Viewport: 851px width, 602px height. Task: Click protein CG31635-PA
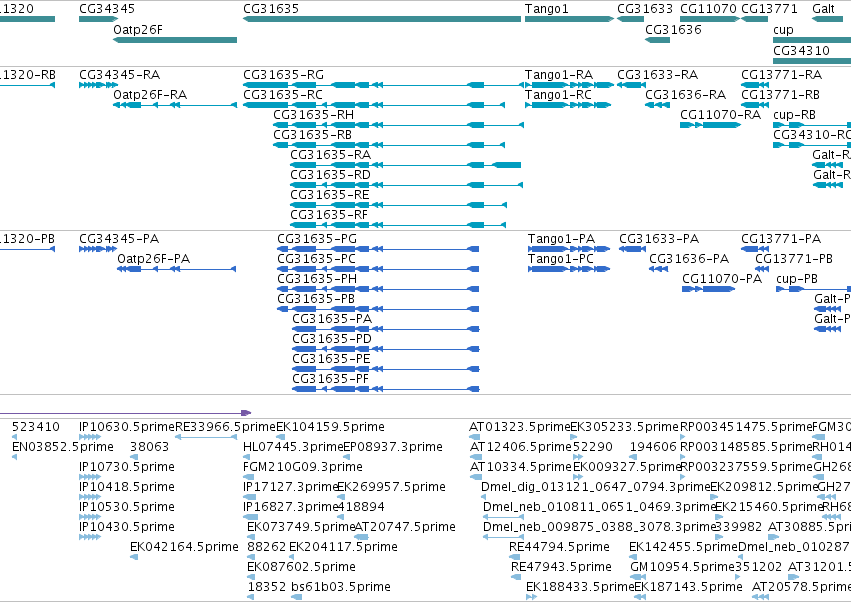tap(386, 329)
